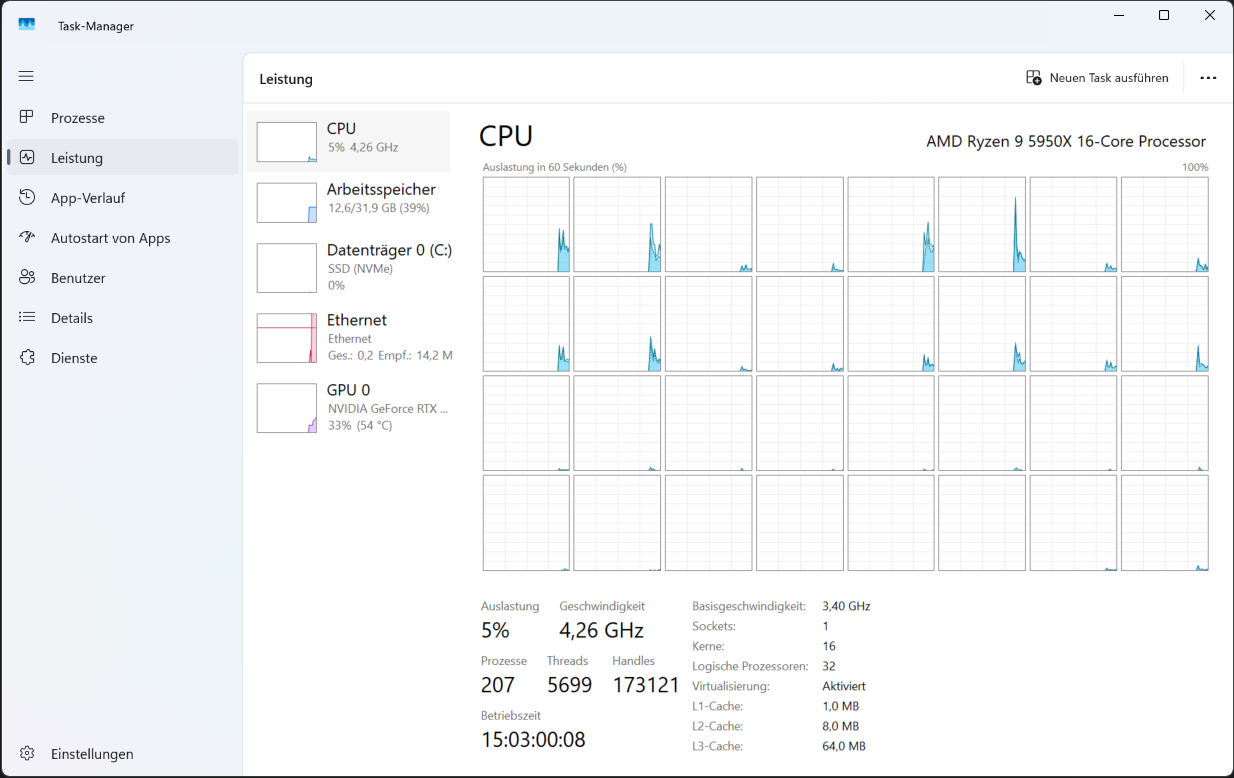The width and height of the screenshot is (1234, 778).
Task: Click the Prozesse sidebar icon
Action: coord(27,117)
